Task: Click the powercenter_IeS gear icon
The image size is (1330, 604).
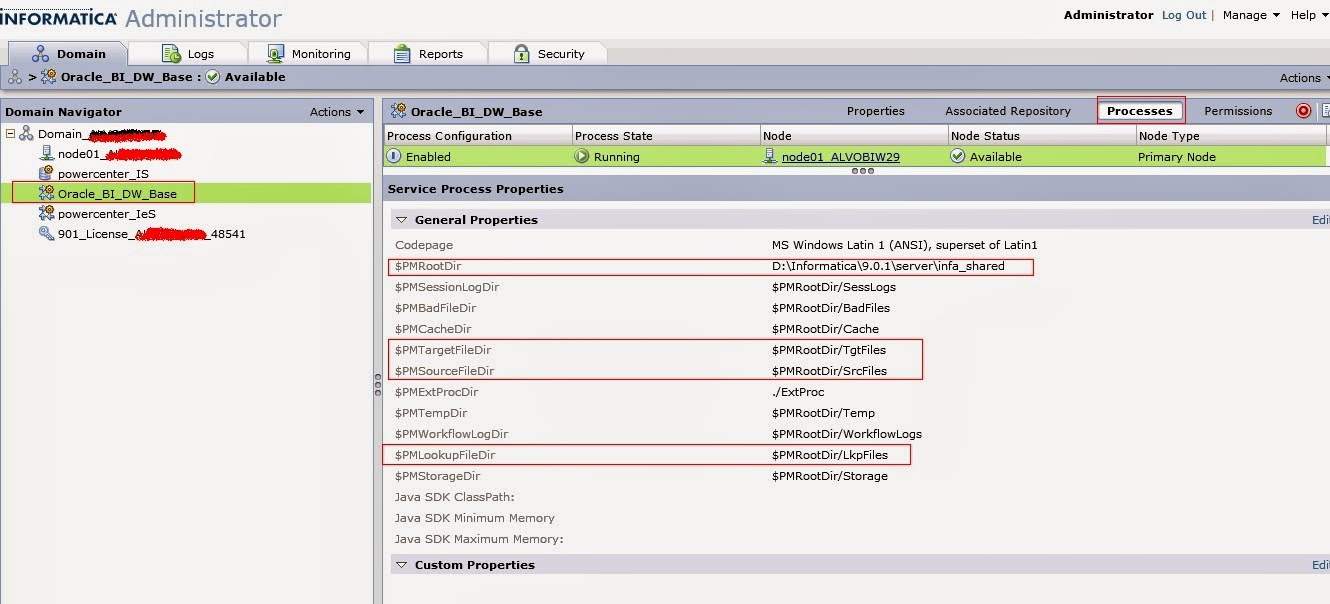Action: tap(46, 214)
